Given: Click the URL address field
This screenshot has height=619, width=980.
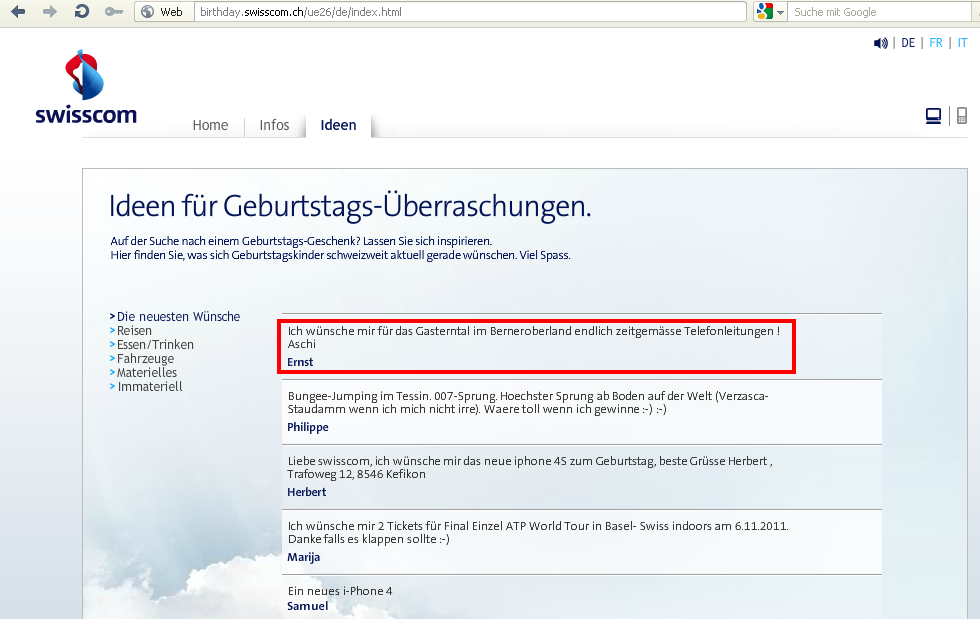Looking at the screenshot, I should (470, 12).
